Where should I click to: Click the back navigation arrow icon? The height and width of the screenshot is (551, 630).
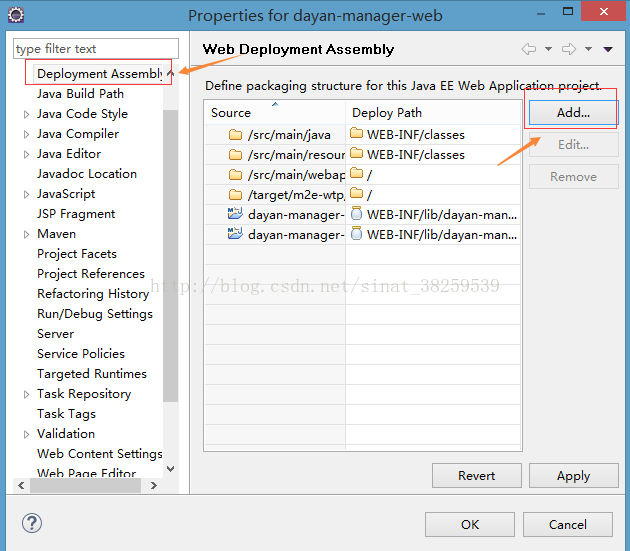(x=529, y=49)
